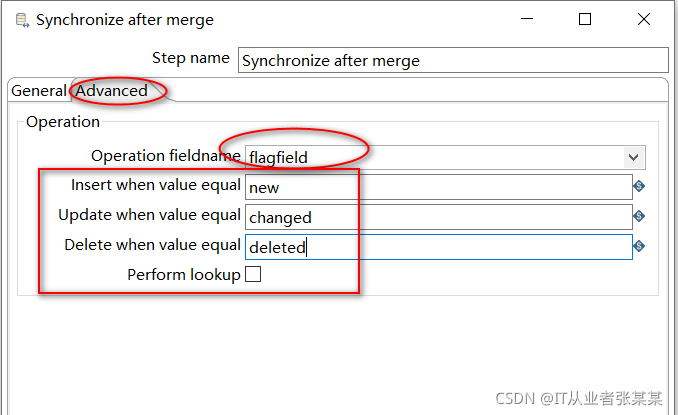Viewport: 678px width, 415px height.
Task: Expand the Operation fieldname dropdown arrow
Action: 633,157
